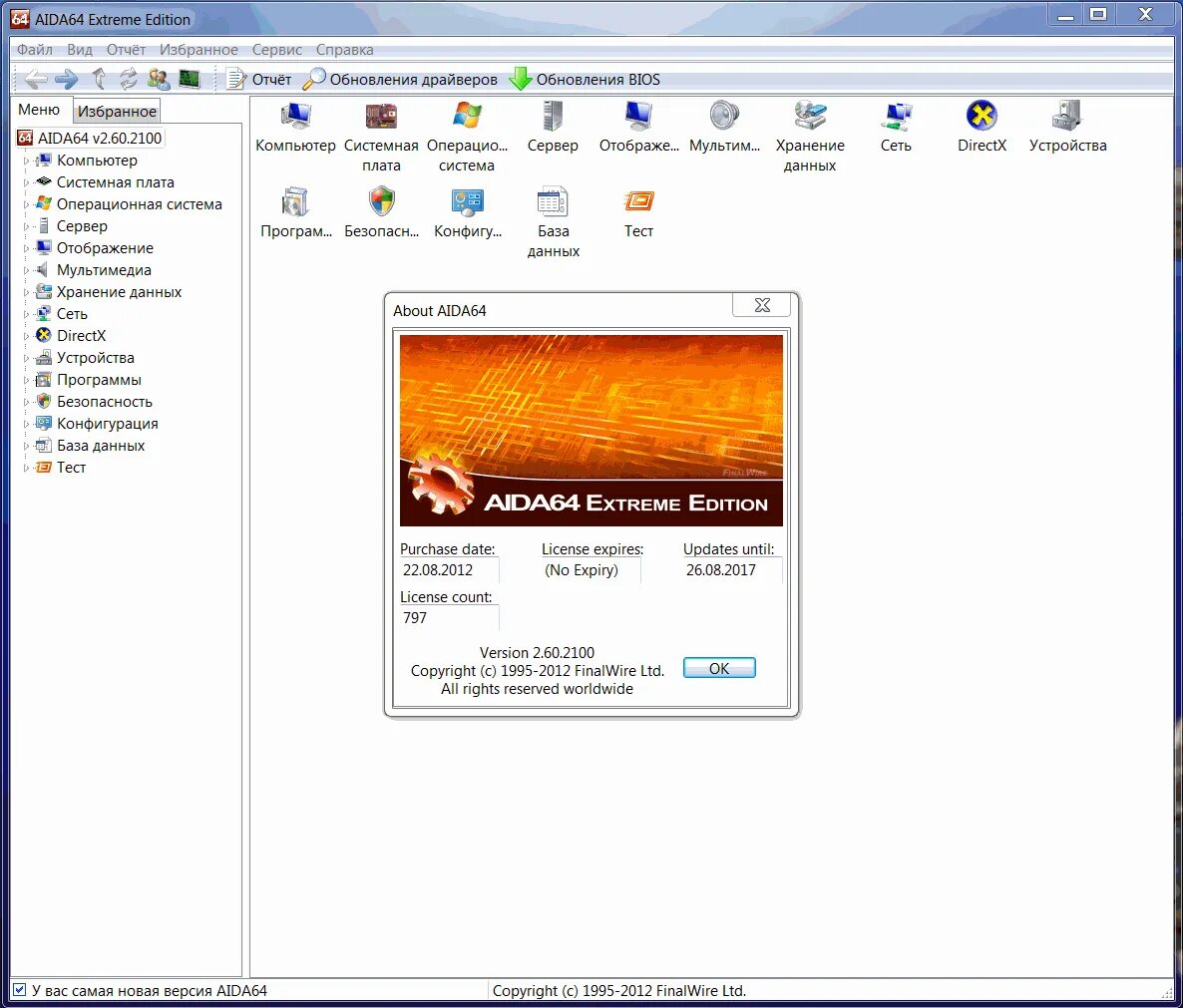The width and height of the screenshot is (1183, 1008).
Task: Click the Purchase date field 22.08.2012
Action: point(449,570)
